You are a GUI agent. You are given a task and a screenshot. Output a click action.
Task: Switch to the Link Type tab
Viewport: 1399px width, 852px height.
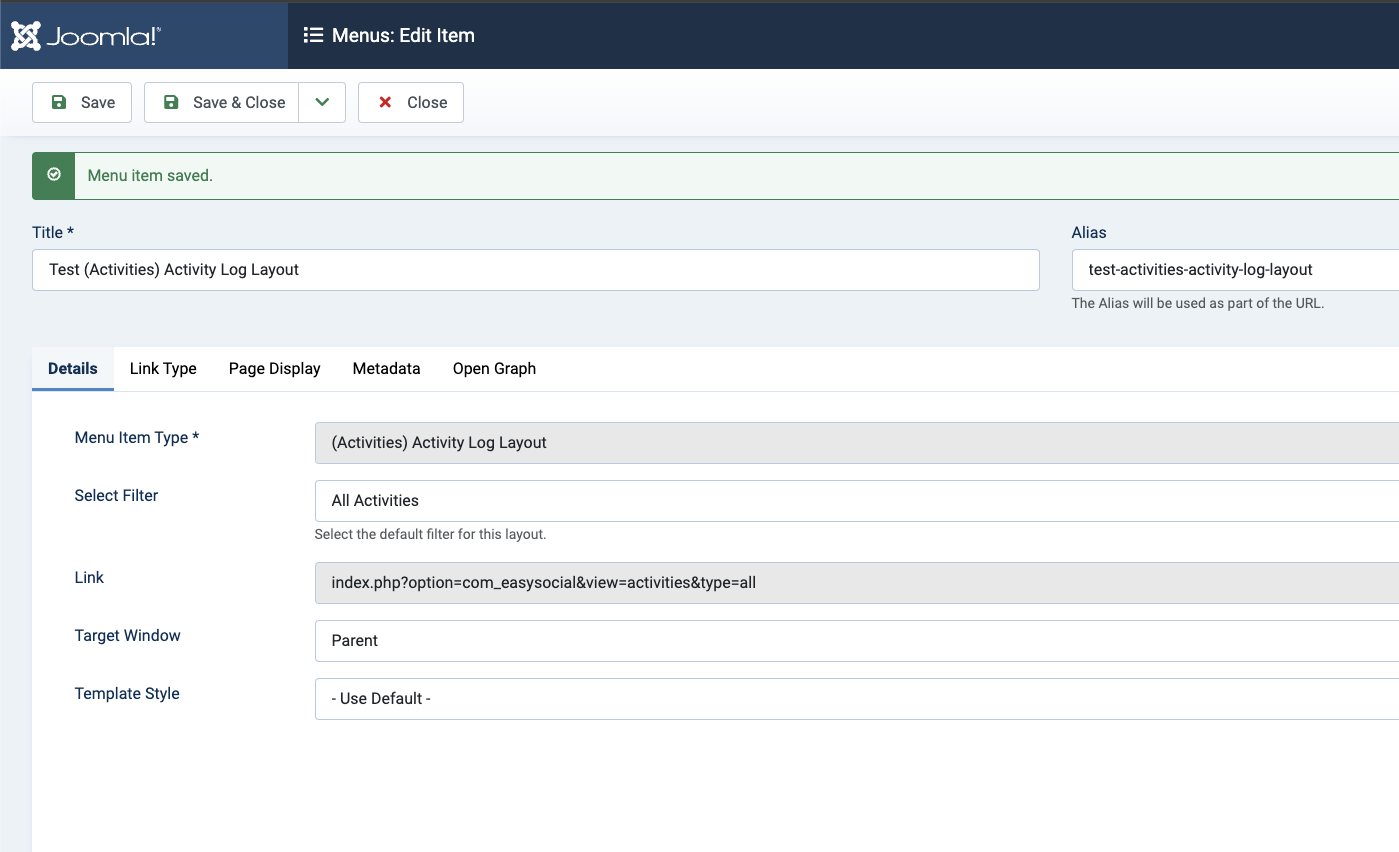point(163,369)
